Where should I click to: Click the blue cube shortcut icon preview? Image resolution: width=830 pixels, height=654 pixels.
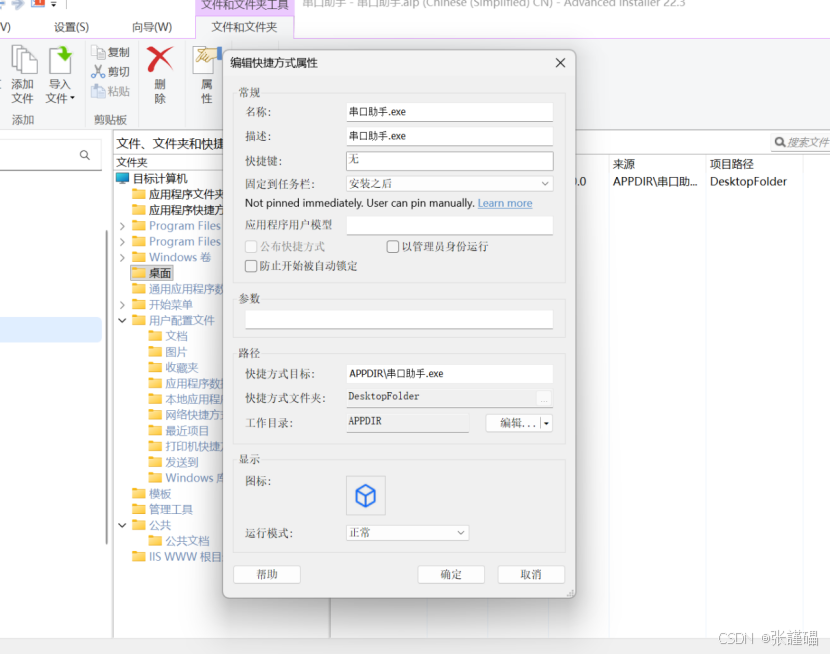point(366,495)
